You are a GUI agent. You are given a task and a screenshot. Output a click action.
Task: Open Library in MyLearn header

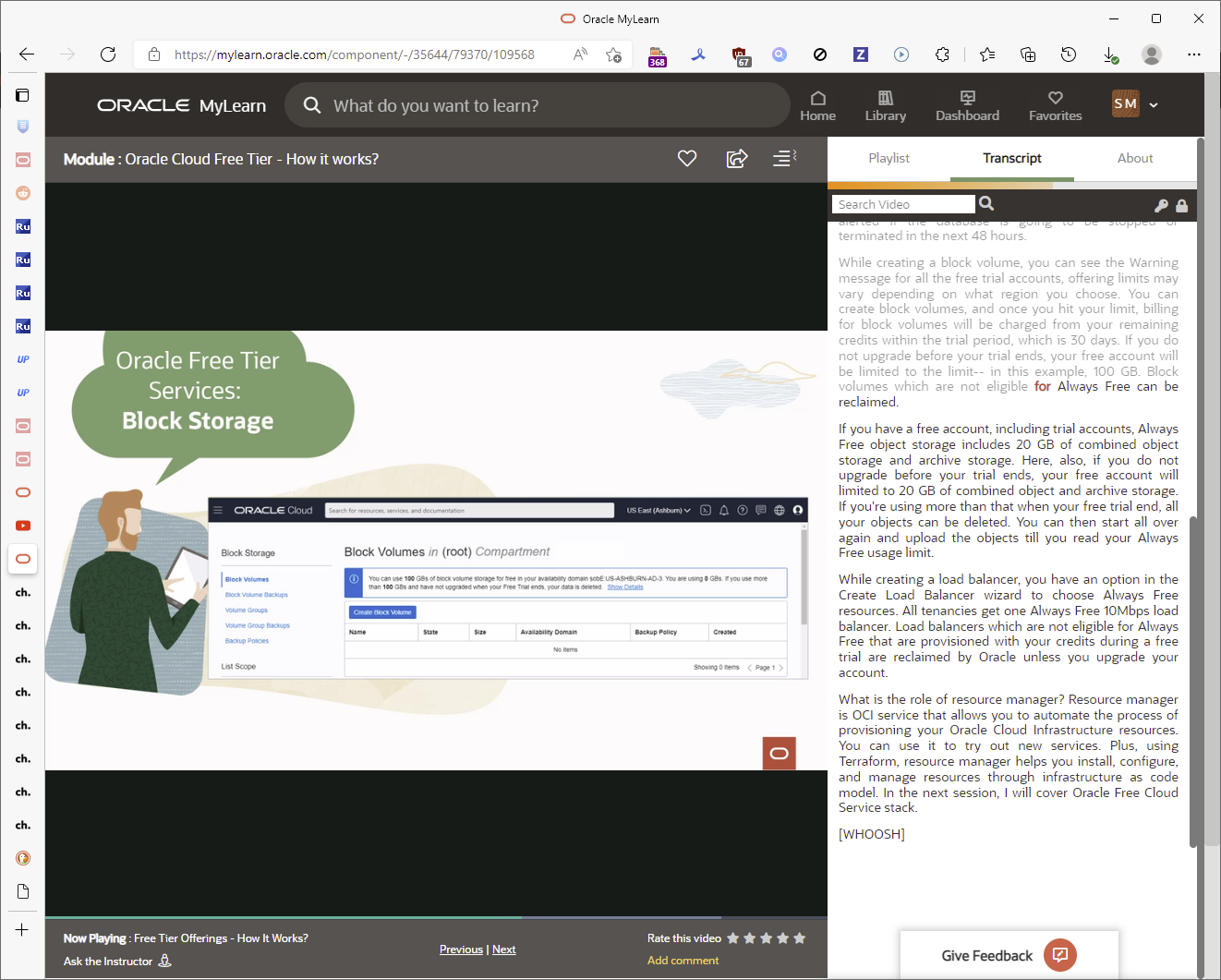point(886,106)
